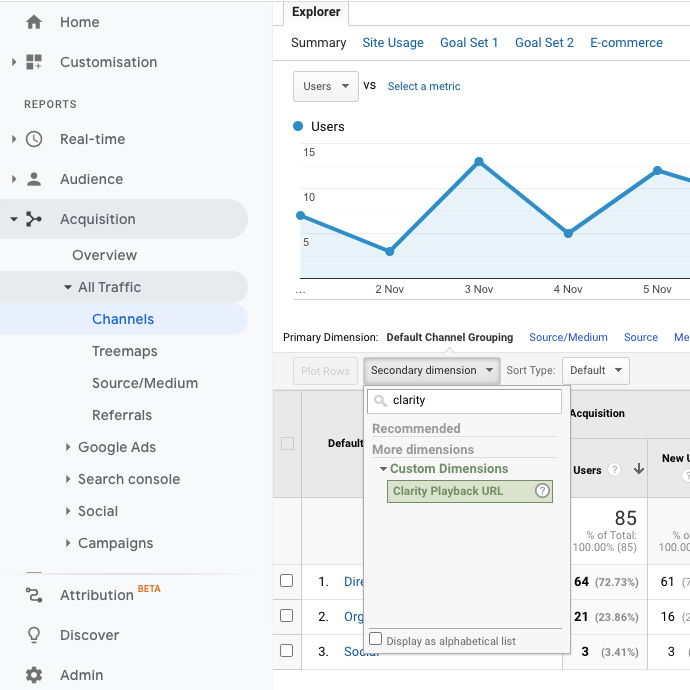Tick the checkbox for row 3
The height and width of the screenshot is (690, 690).
286,650
